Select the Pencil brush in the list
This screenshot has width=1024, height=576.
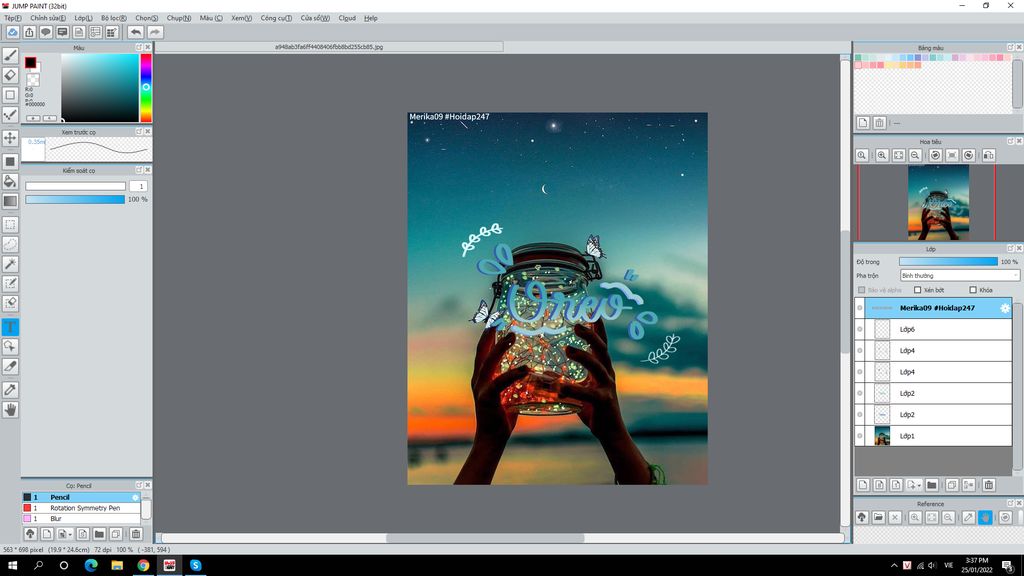pos(81,497)
